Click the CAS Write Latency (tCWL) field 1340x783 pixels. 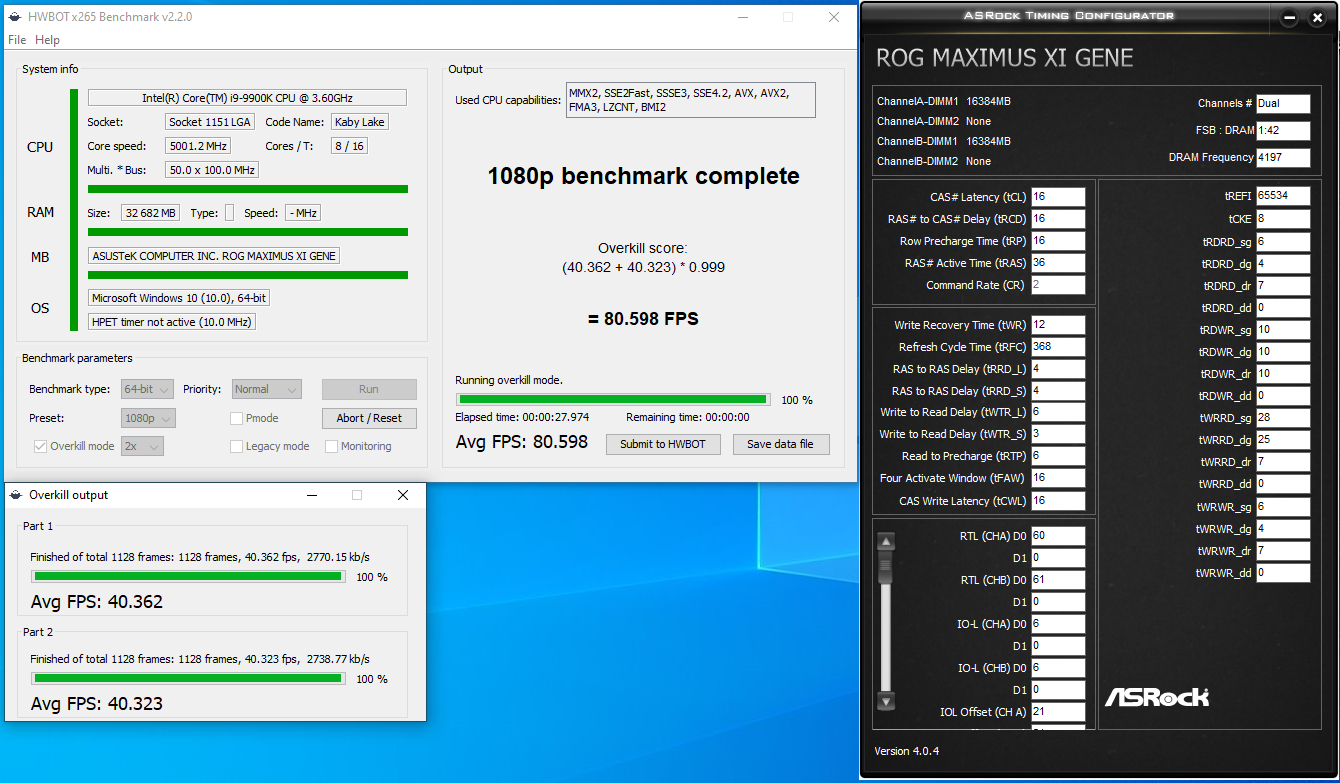click(x=1058, y=501)
